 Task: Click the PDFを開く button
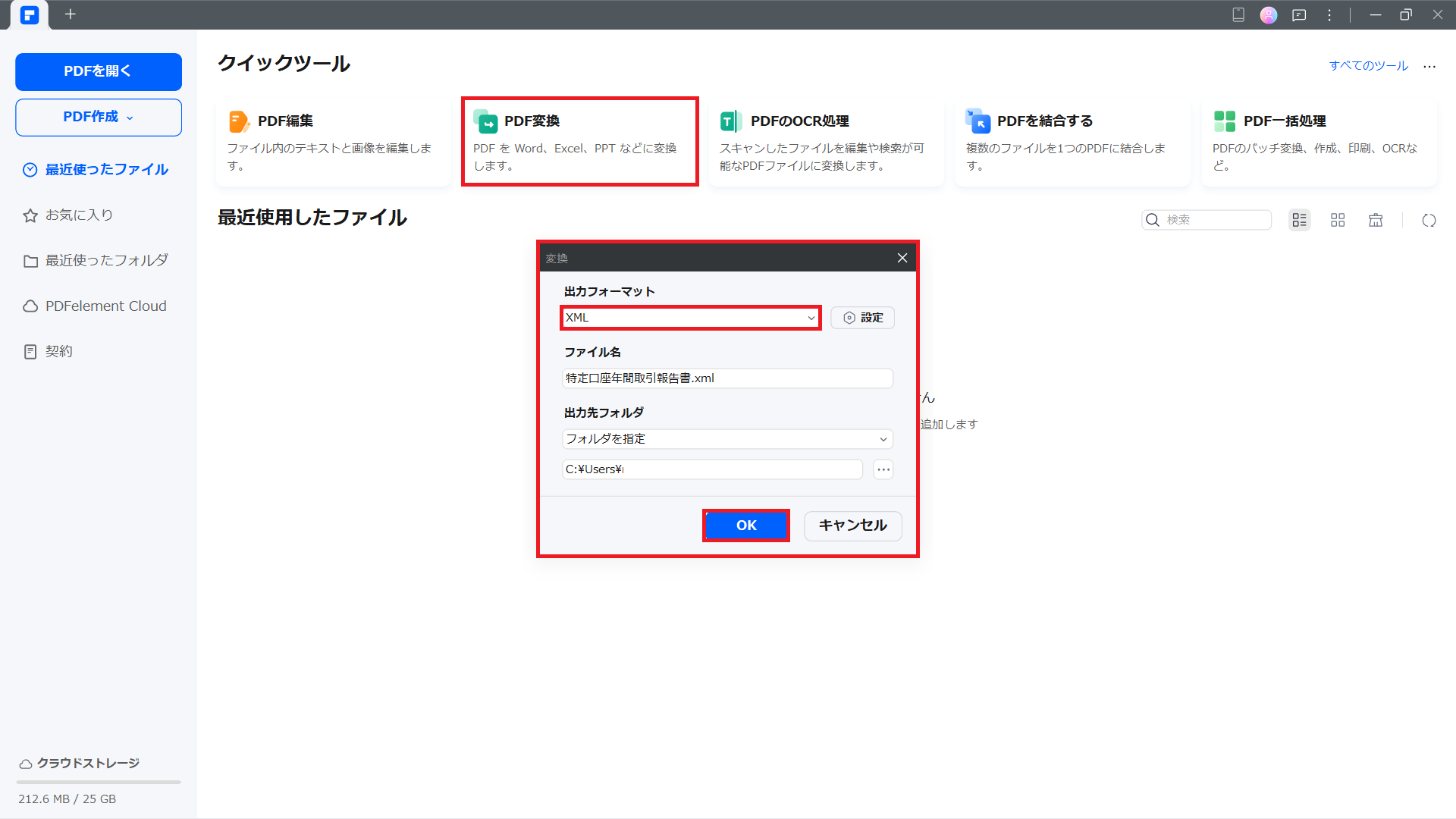tap(99, 71)
